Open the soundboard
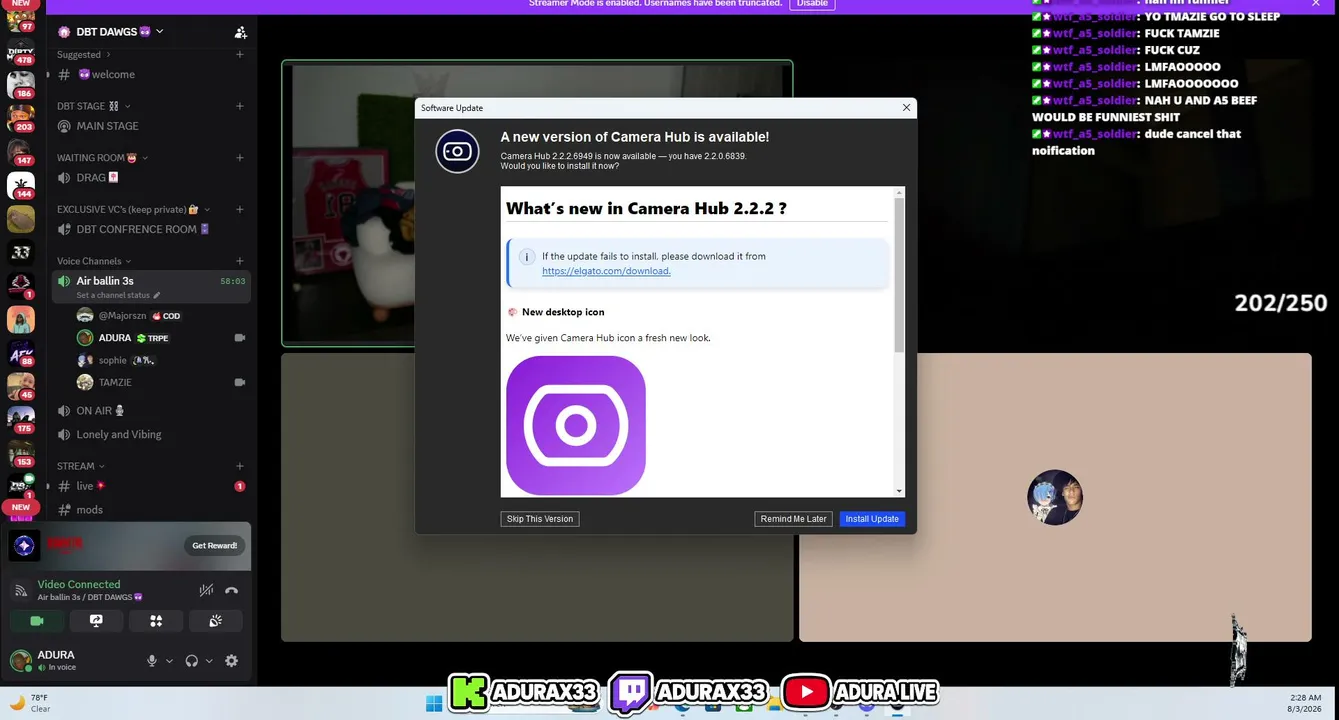 pyautogui.click(x=215, y=621)
